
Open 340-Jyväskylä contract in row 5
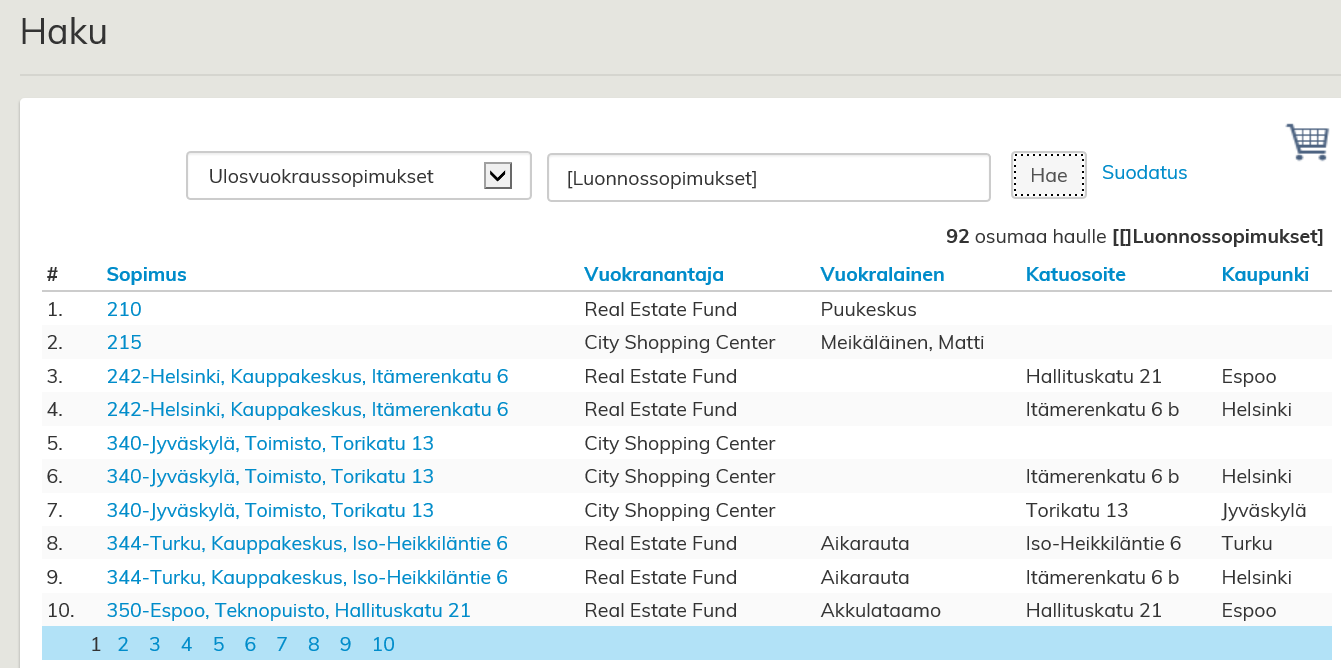click(270, 443)
